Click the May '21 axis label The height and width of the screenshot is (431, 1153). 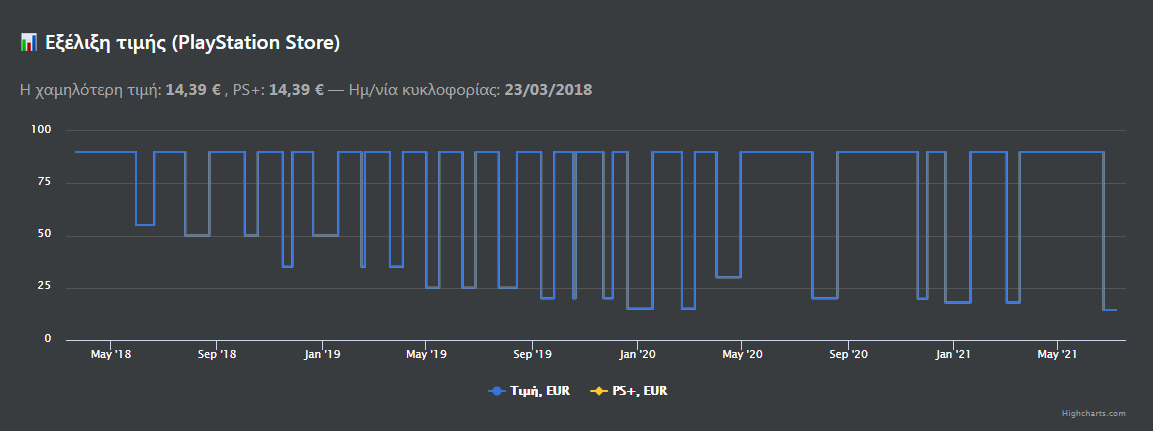pos(1057,355)
